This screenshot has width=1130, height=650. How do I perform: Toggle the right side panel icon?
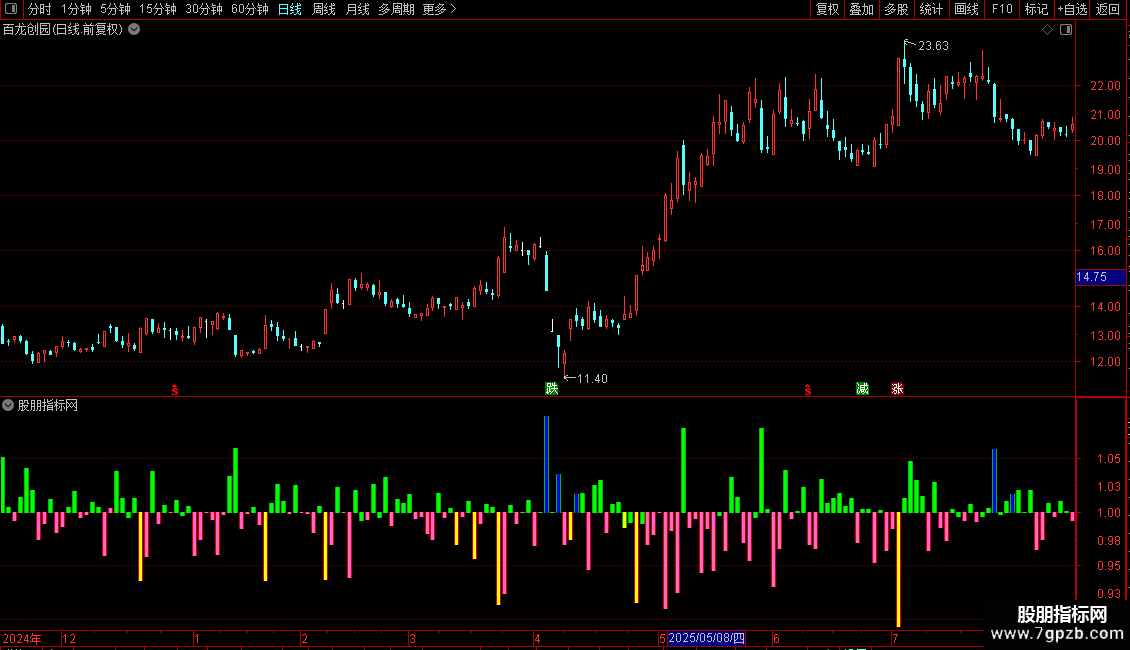tap(1066, 30)
